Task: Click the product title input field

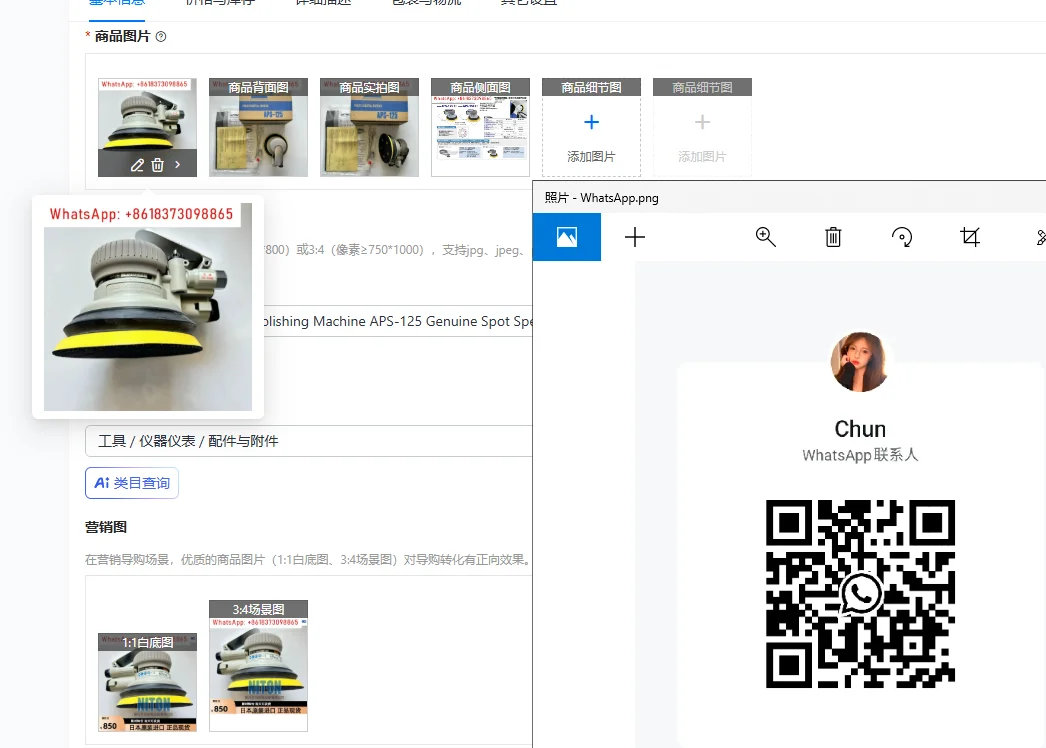Action: pos(398,321)
